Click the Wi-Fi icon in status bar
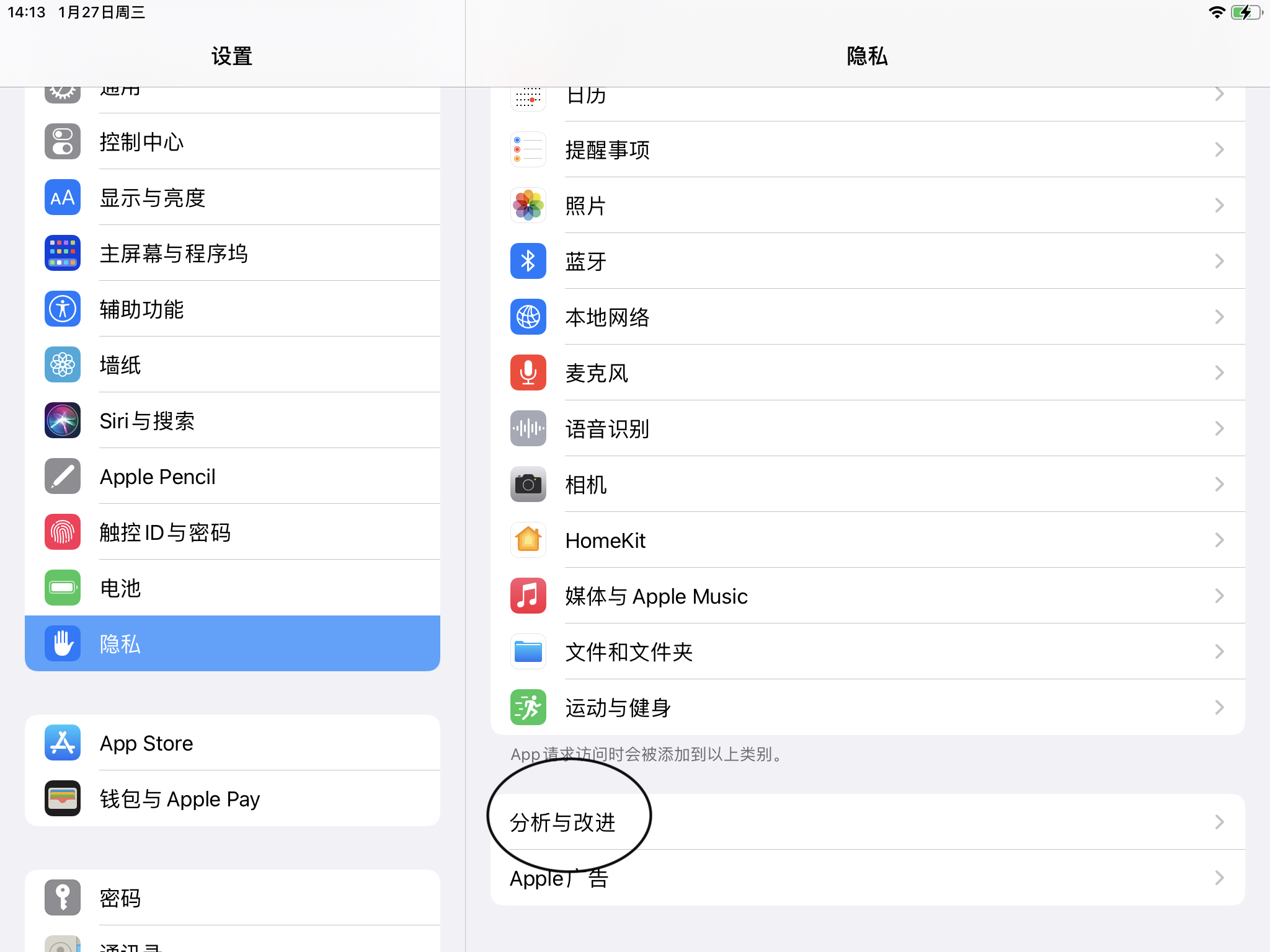The width and height of the screenshot is (1270, 952). pyautogui.click(x=1217, y=11)
